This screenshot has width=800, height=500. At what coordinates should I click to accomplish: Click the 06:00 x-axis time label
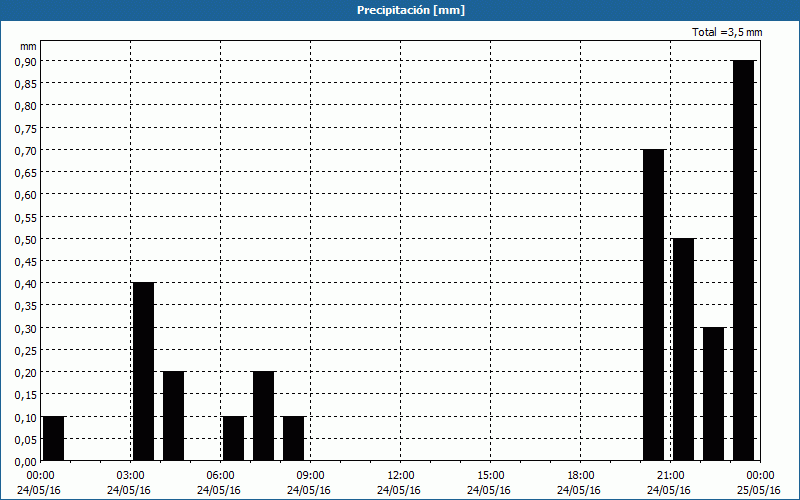[x=220, y=476]
